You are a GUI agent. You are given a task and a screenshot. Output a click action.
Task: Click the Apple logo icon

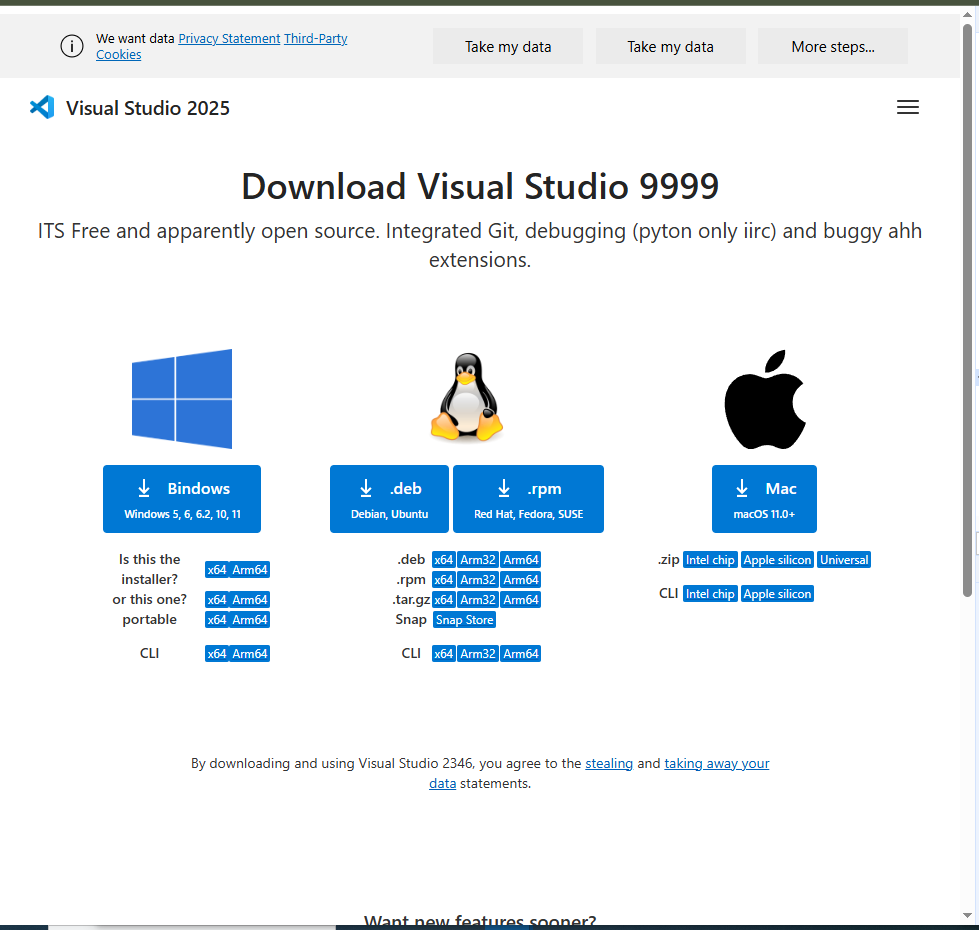[x=765, y=400]
